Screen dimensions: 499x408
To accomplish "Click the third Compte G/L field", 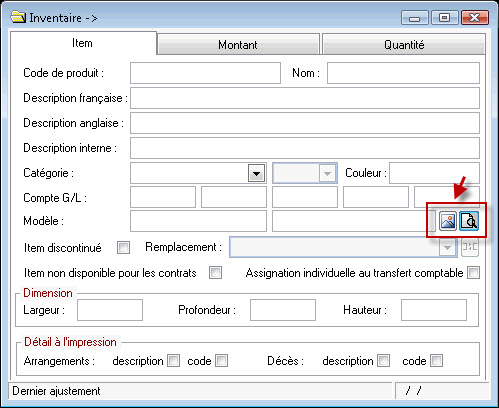I will coord(305,197).
